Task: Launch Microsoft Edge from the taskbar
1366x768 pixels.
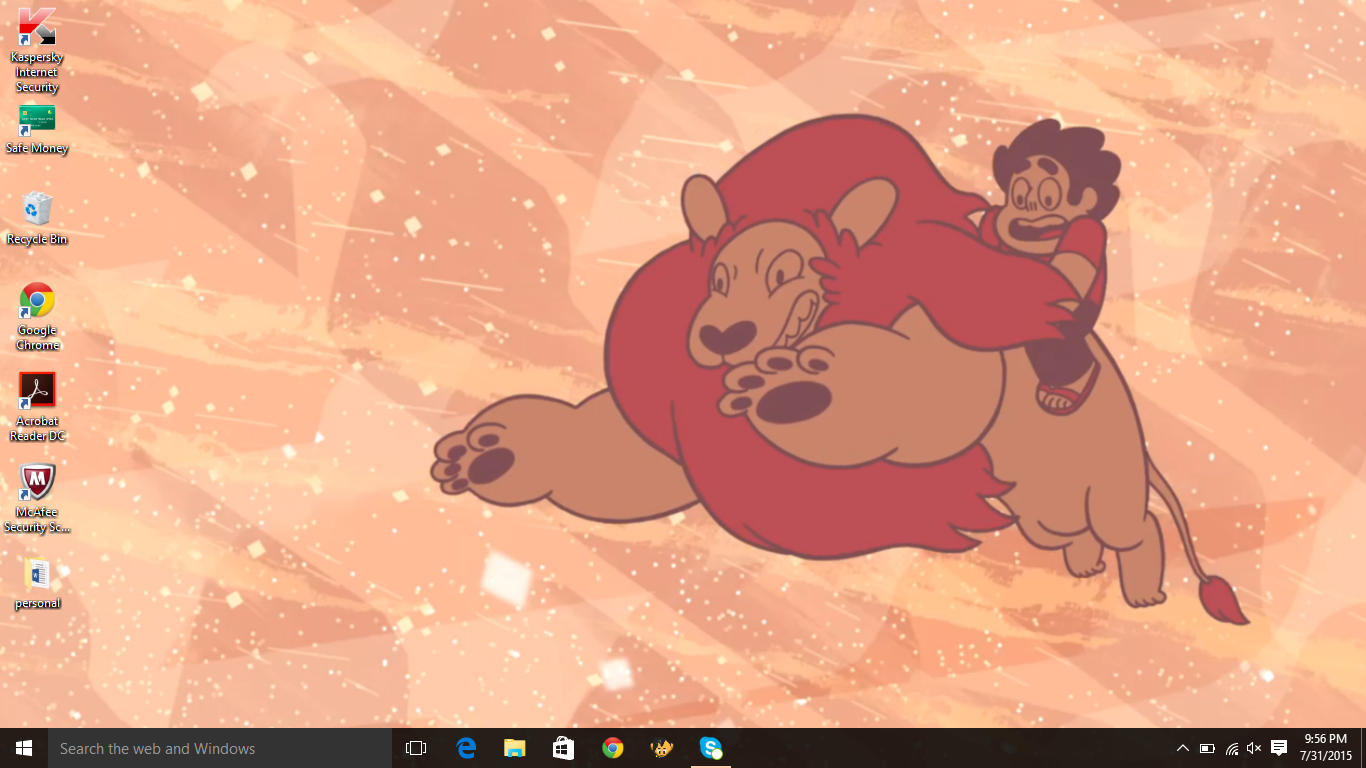Action: (466, 748)
